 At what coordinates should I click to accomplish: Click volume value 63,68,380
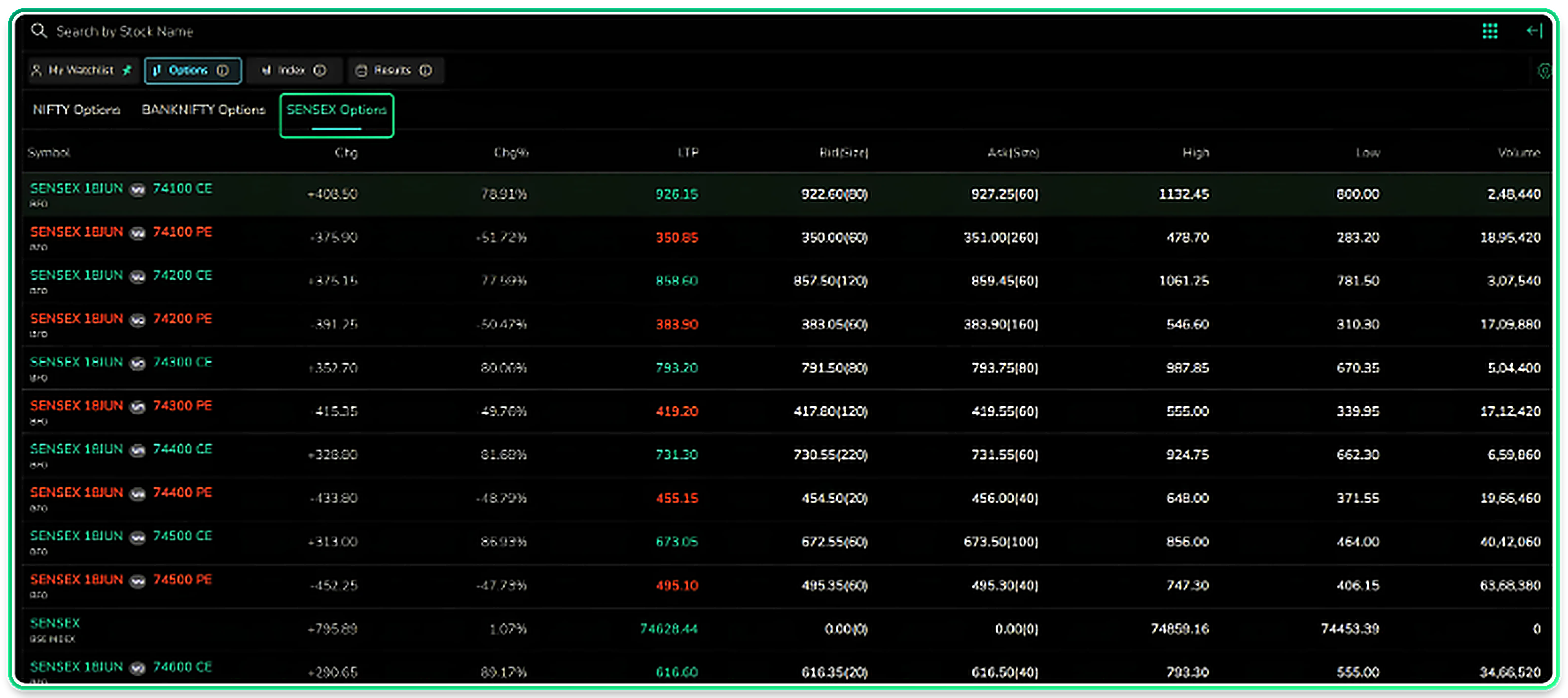[1510, 586]
